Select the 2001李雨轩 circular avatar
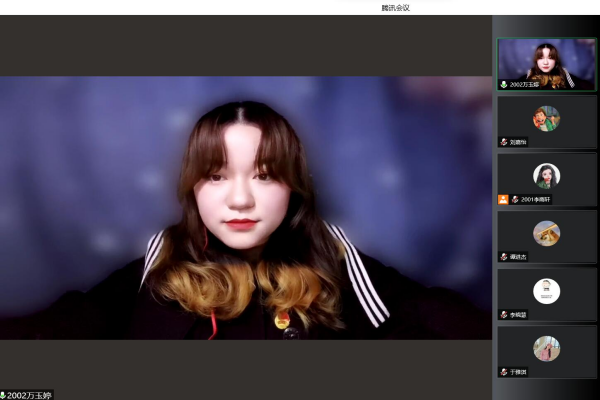600x400 pixels. point(546,175)
